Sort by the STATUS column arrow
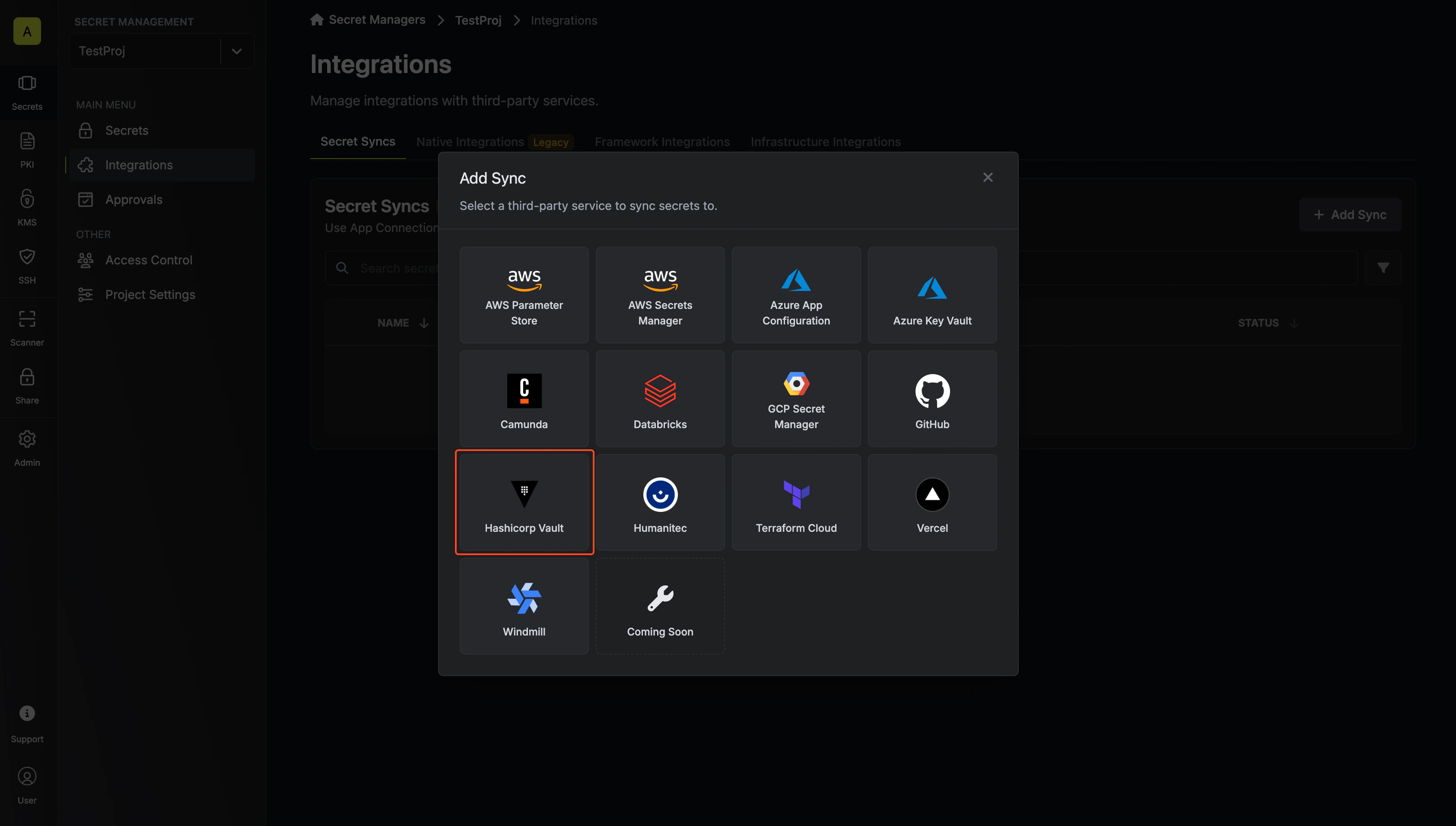 [x=1294, y=323]
